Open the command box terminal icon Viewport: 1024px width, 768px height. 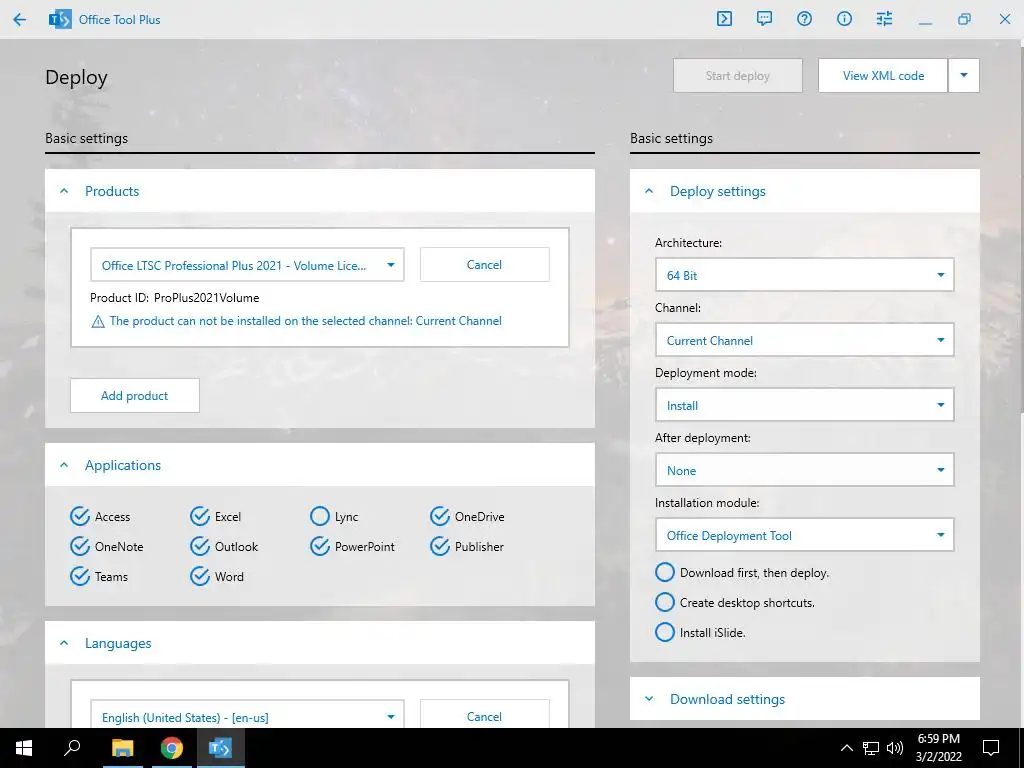coord(724,19)
